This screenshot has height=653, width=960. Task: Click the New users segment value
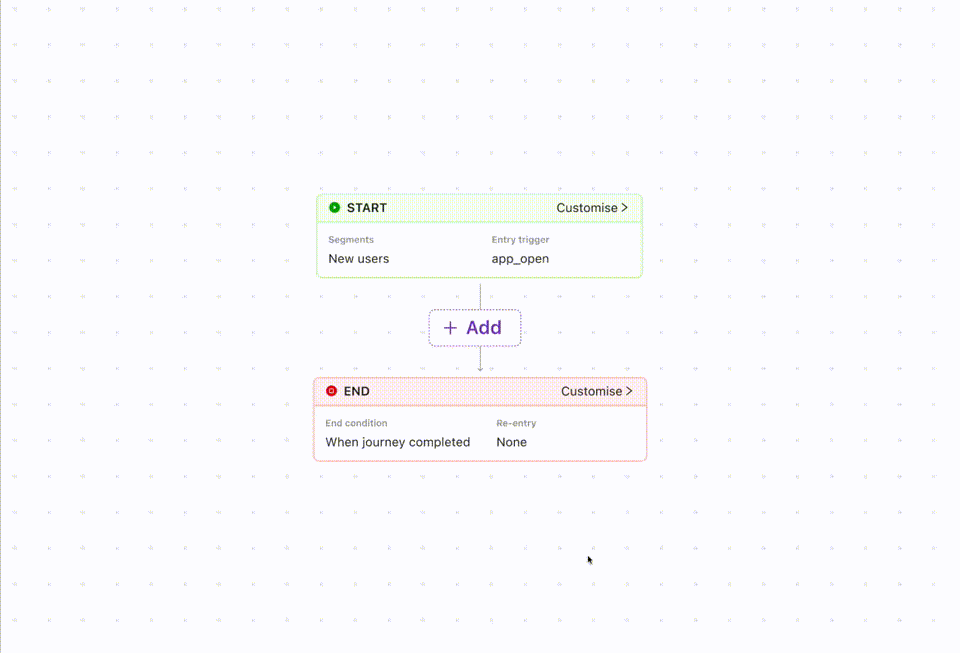pos(359,258)
